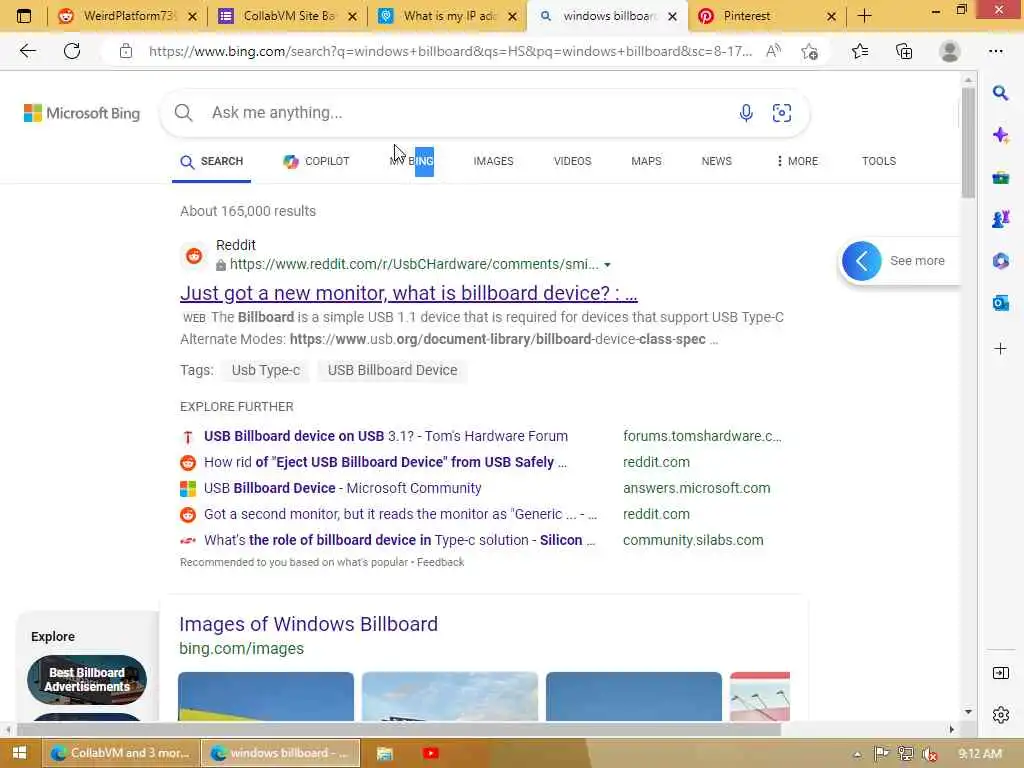Open the sidebar Outlook icon
Viewport: 1024px width, 768px height.
pos(1000,303)
